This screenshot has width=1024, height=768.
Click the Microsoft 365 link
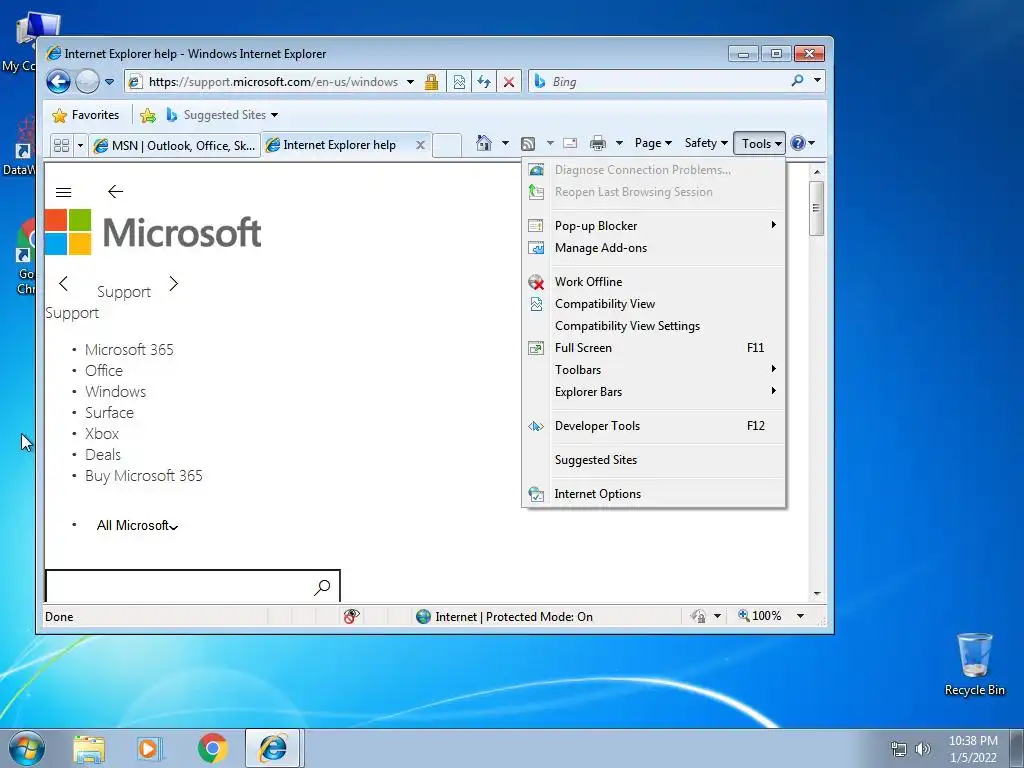[x=129, y=349]
